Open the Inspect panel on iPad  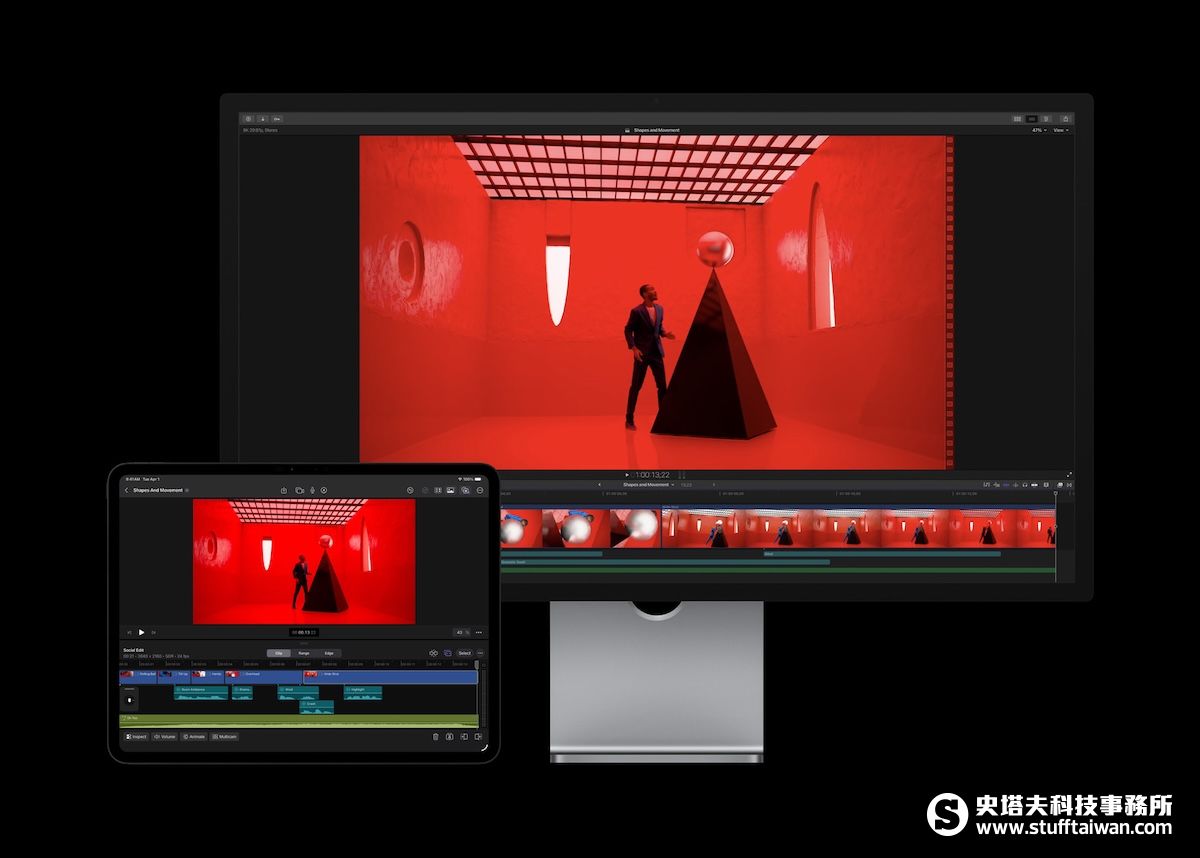[x=136, y=737]
